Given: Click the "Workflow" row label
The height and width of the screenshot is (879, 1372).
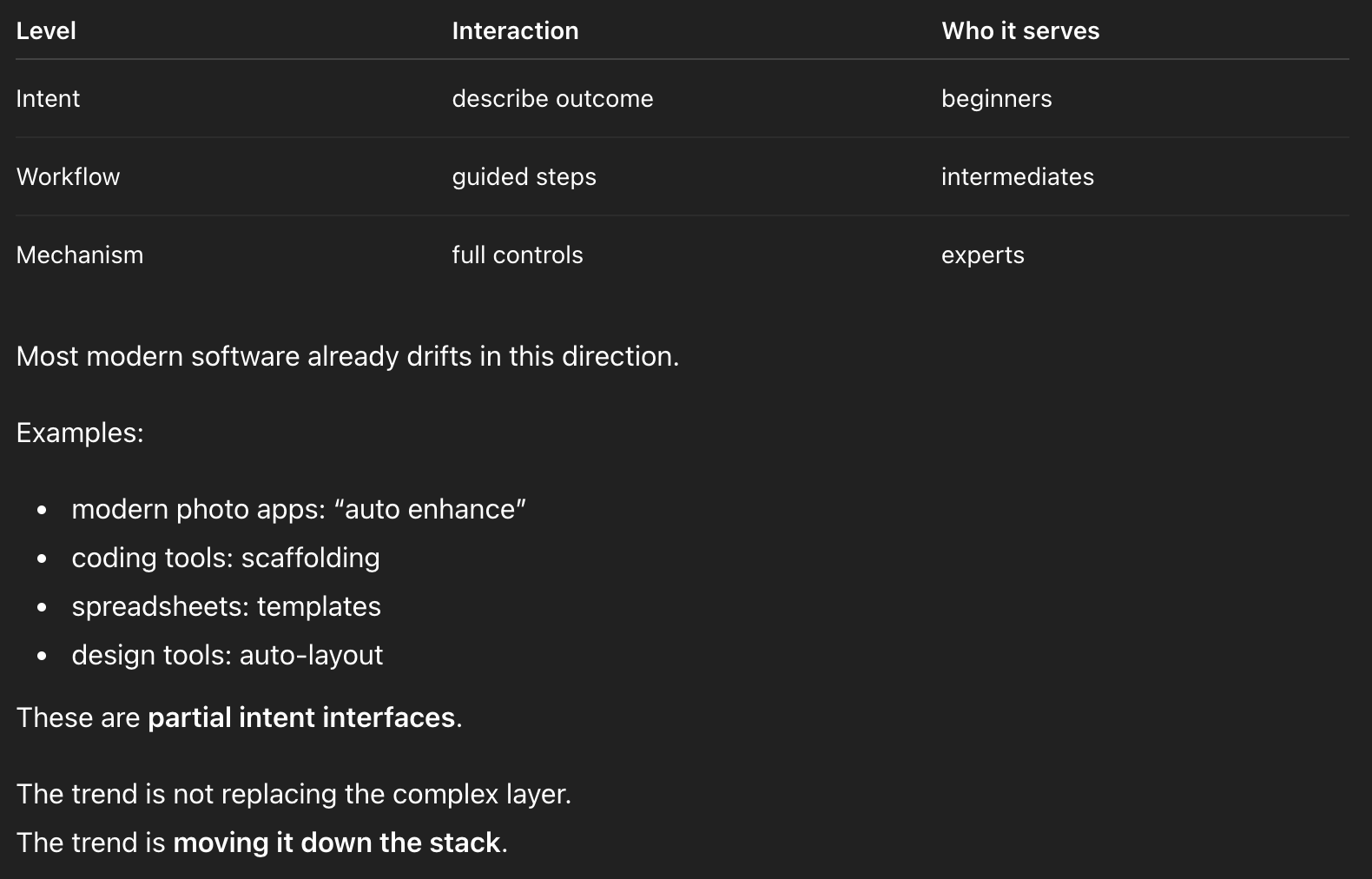Looking at the screenshot, I should [68, 177].
